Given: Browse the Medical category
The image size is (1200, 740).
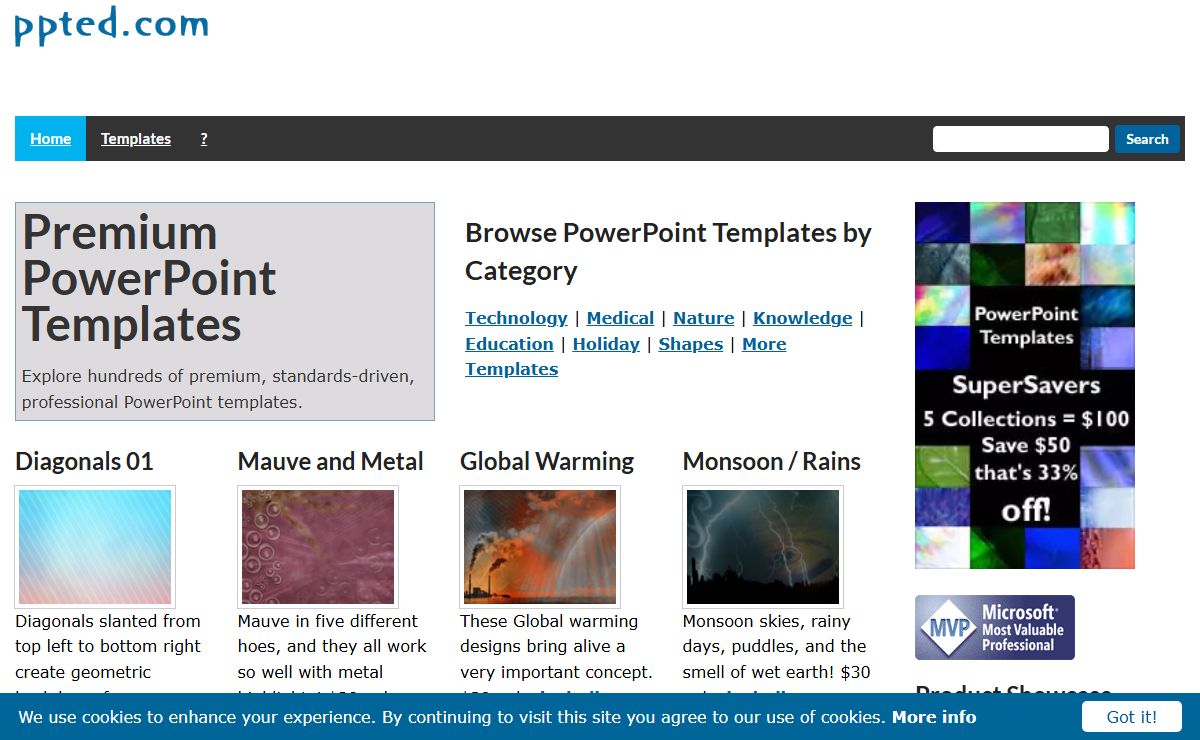Looking at the screenshot, I should [620, 318].
